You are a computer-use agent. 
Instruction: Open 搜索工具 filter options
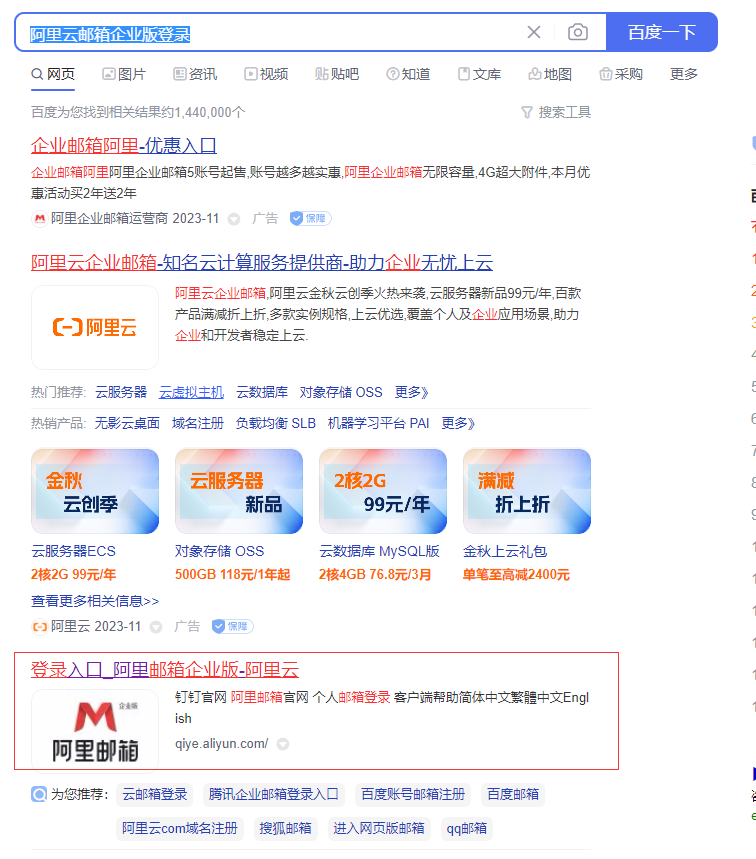pyautogui.click(x=556, y=112)
